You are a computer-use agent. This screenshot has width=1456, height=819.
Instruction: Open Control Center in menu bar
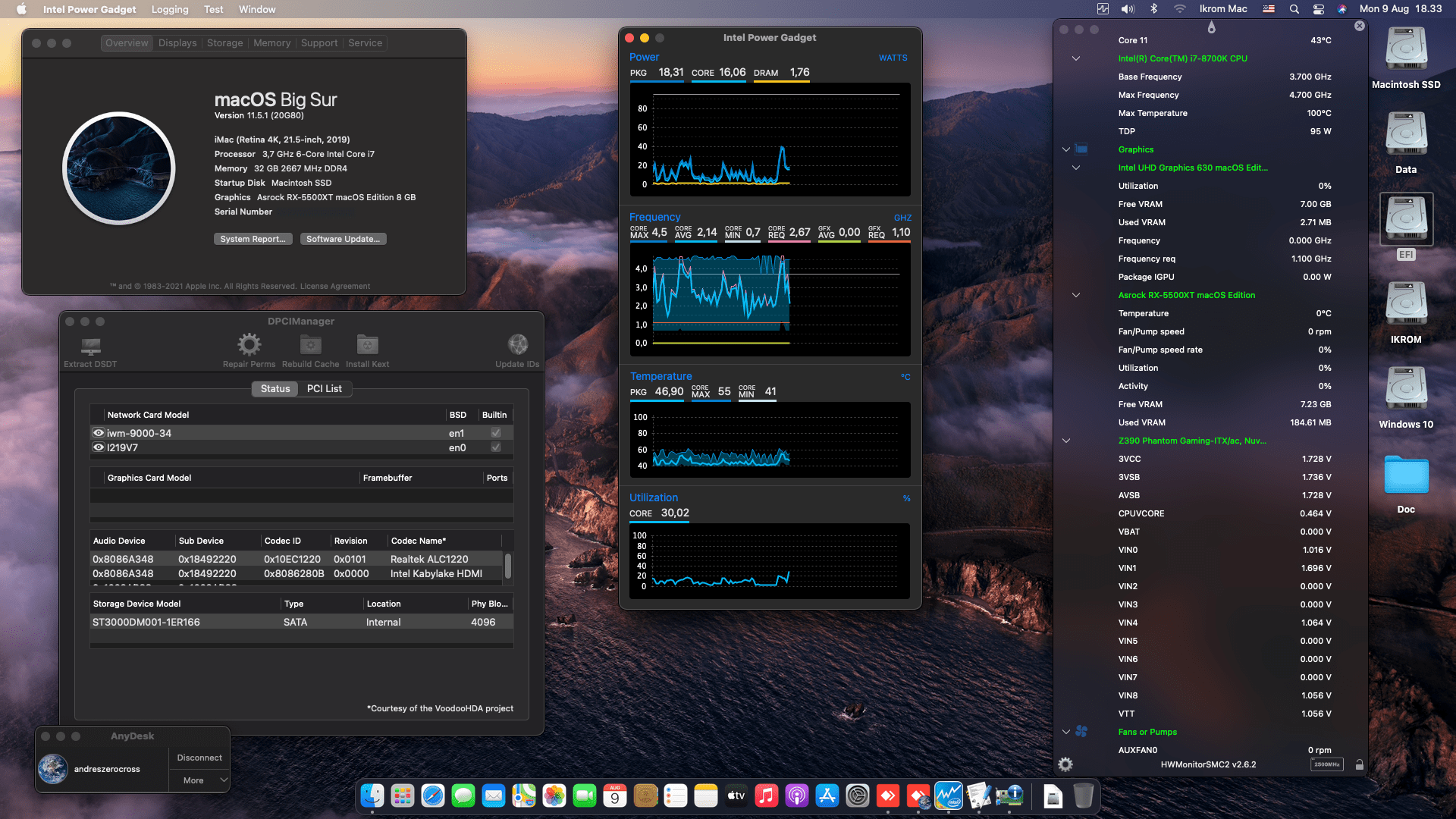pos(1319,9)
